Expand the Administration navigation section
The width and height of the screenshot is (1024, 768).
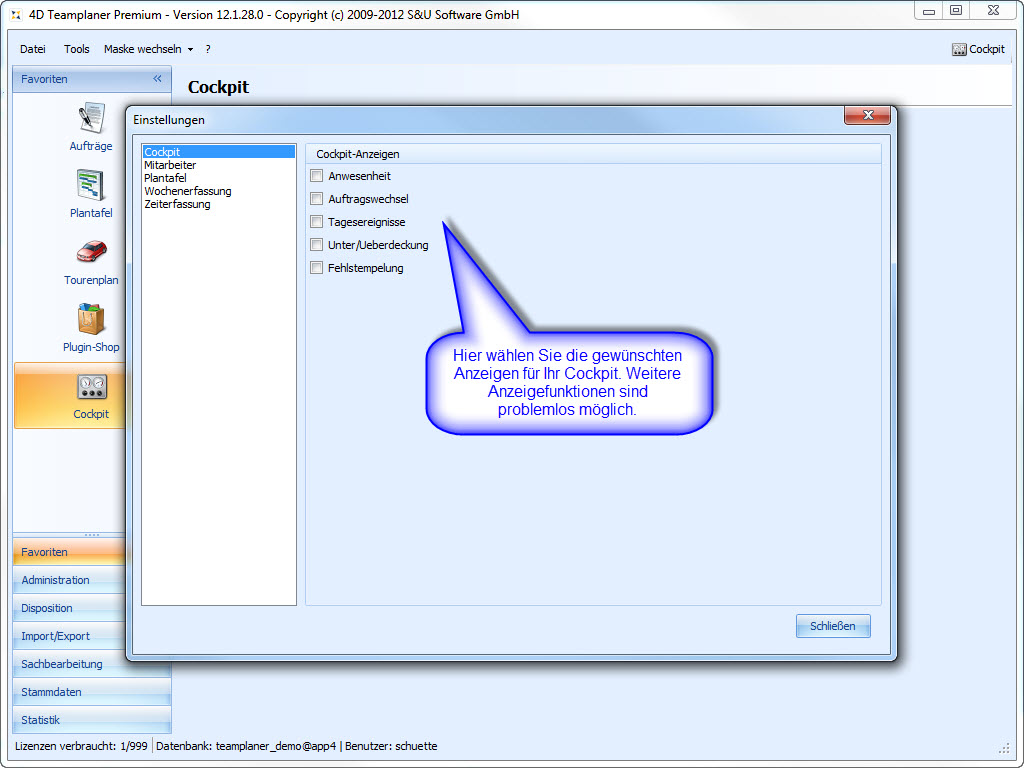click(x=56, y=580)
